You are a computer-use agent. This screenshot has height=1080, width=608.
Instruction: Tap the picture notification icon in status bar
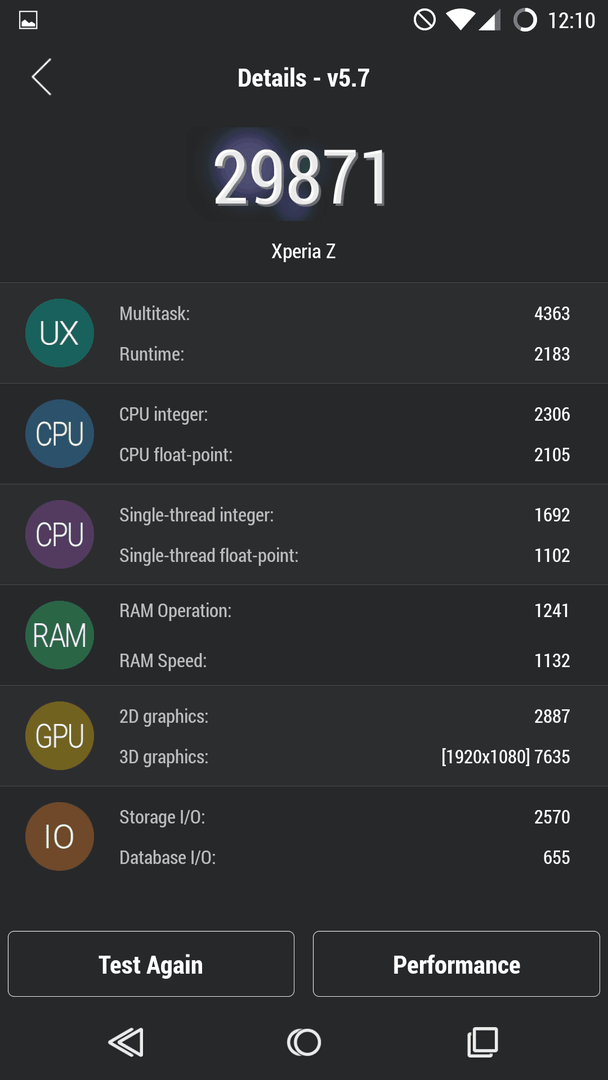point(28,20)
